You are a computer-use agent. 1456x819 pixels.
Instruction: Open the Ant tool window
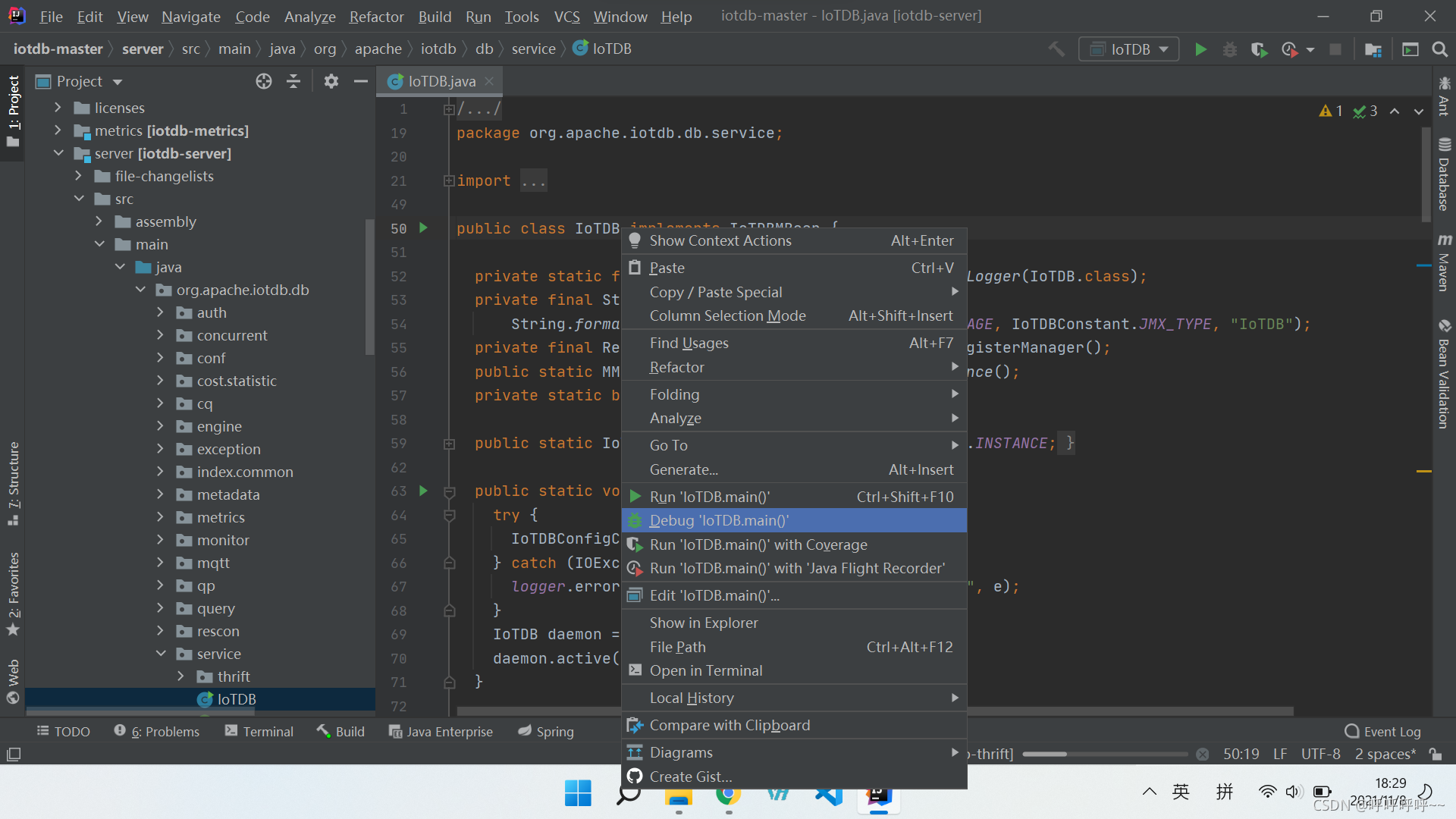[x=1444, y=96]
